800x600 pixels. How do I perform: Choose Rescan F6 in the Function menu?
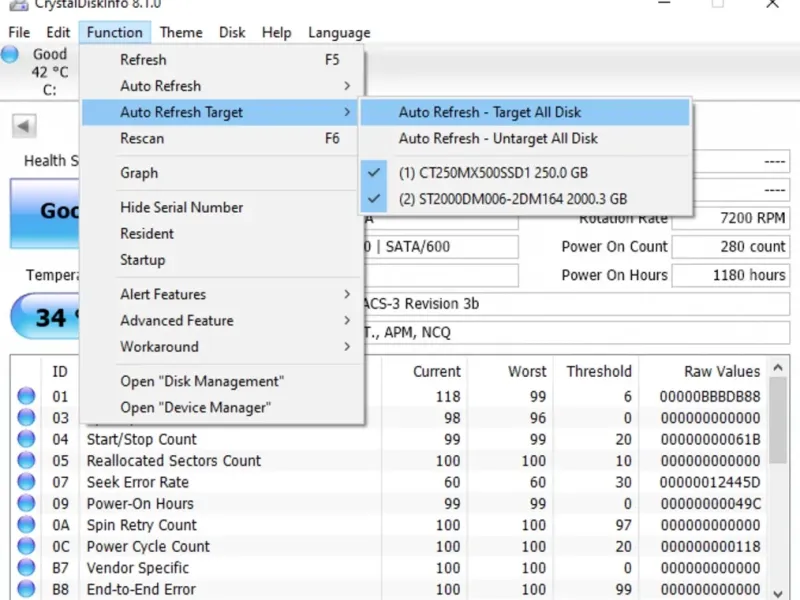click(x=221, y=138)
